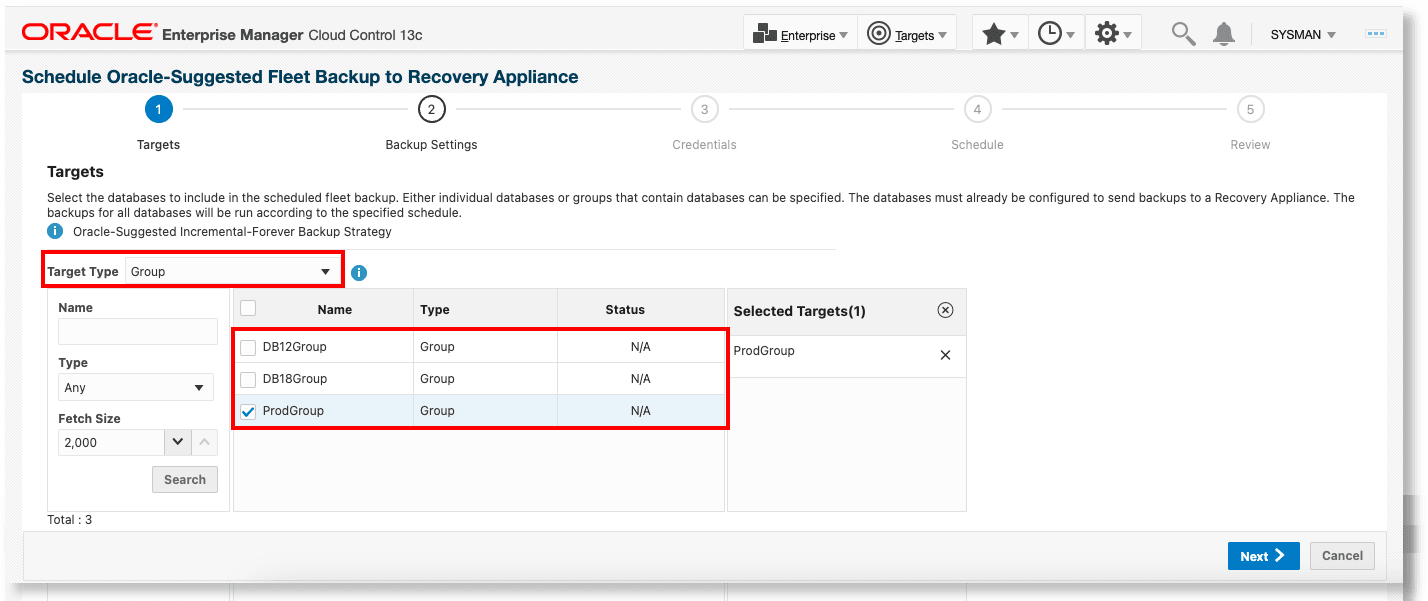
Task: Click inside the Name input field
Action: [137, 331]
